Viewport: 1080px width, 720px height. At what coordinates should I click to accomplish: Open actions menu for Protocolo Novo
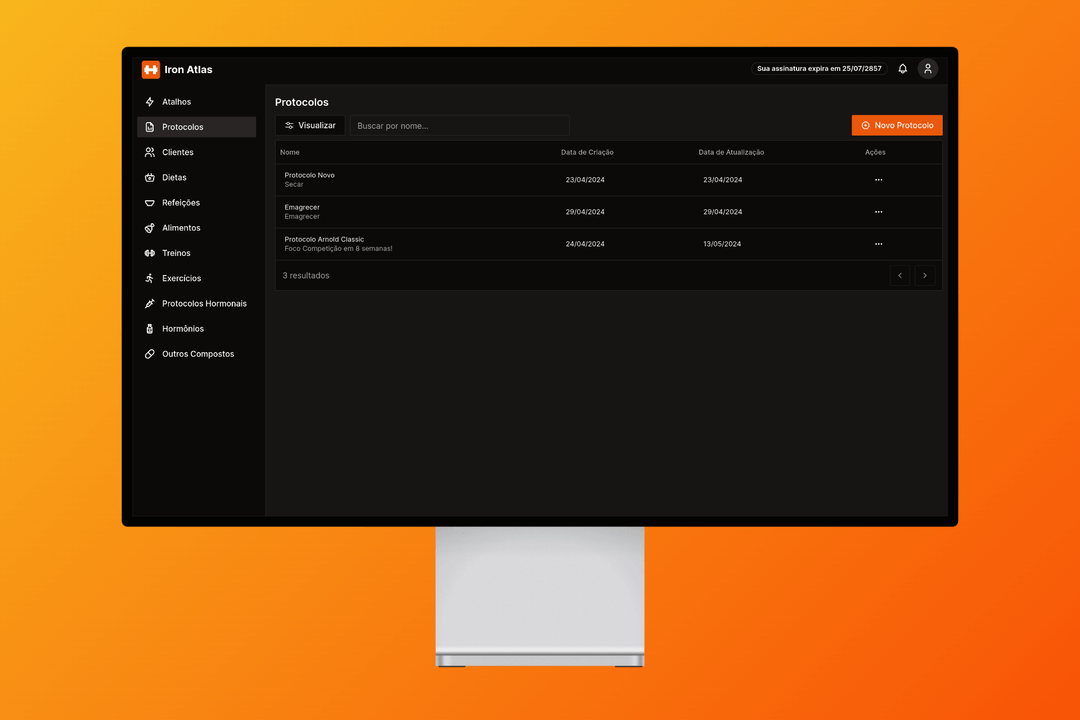(878, 179)
